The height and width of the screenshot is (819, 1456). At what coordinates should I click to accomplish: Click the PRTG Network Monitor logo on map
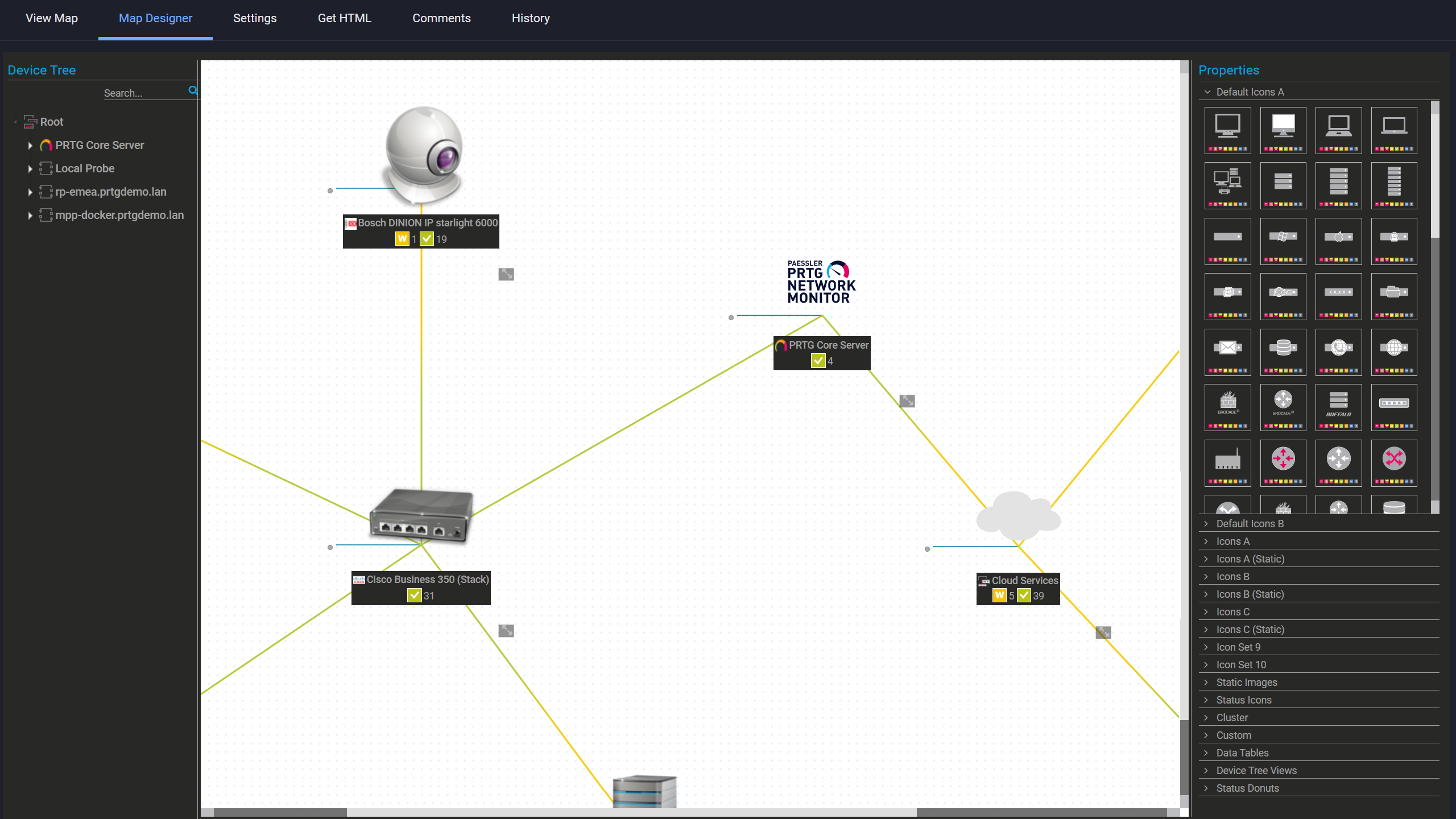821,282
